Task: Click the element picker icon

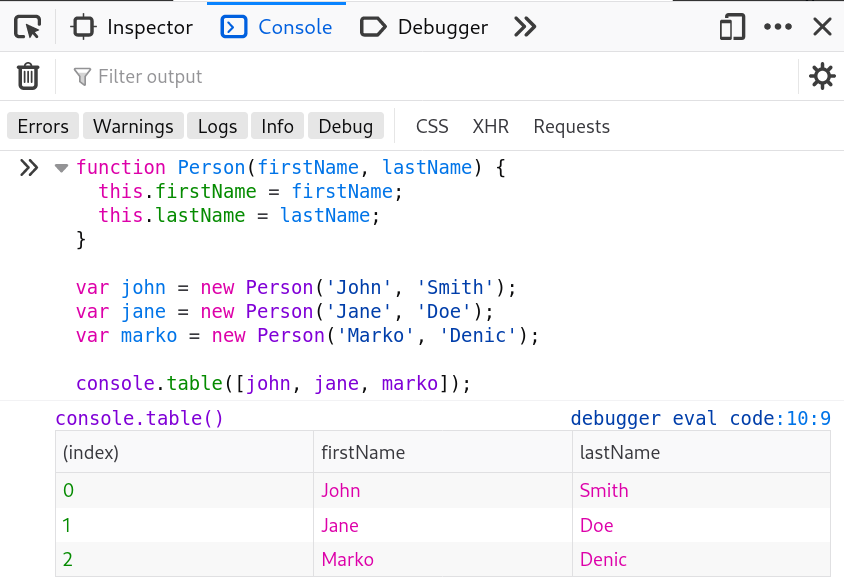Action: point(28,27)
